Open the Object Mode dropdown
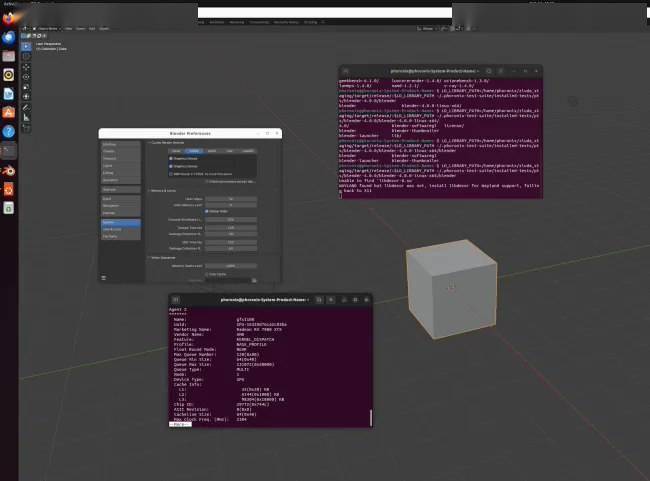650x481 pixels. click(47, 29)
